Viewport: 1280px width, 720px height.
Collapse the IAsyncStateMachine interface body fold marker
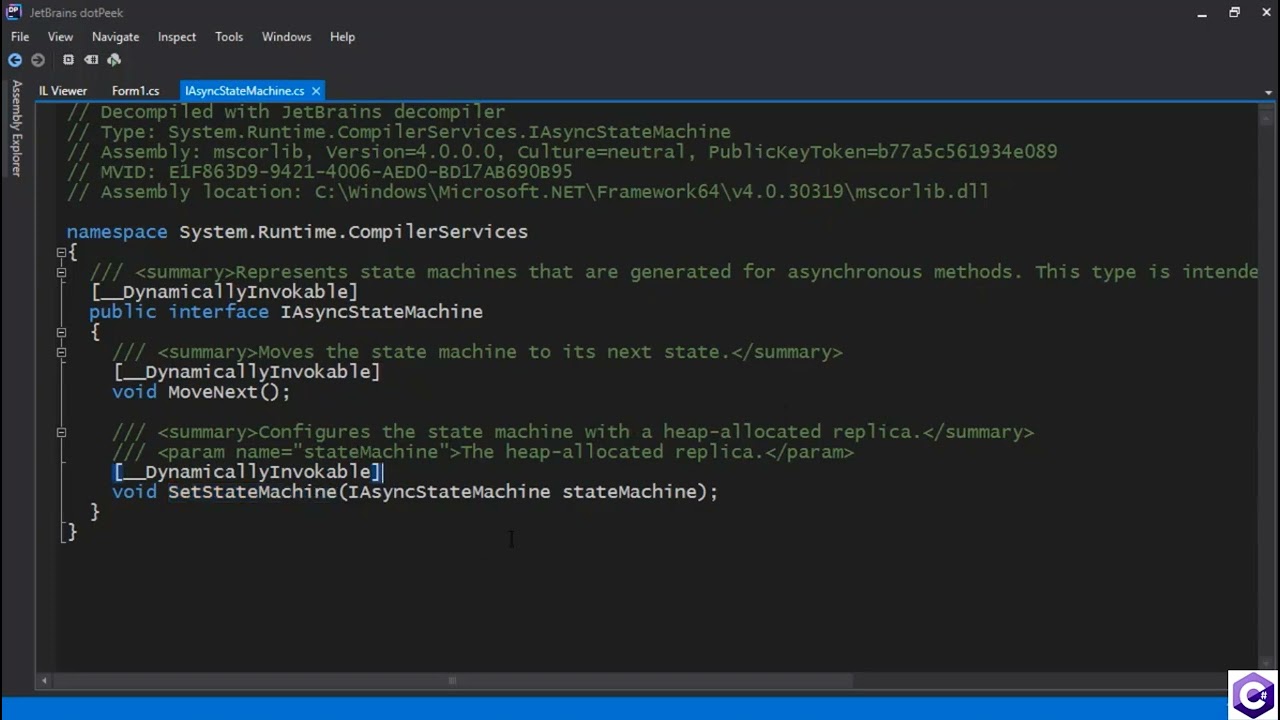pos(61,332)
